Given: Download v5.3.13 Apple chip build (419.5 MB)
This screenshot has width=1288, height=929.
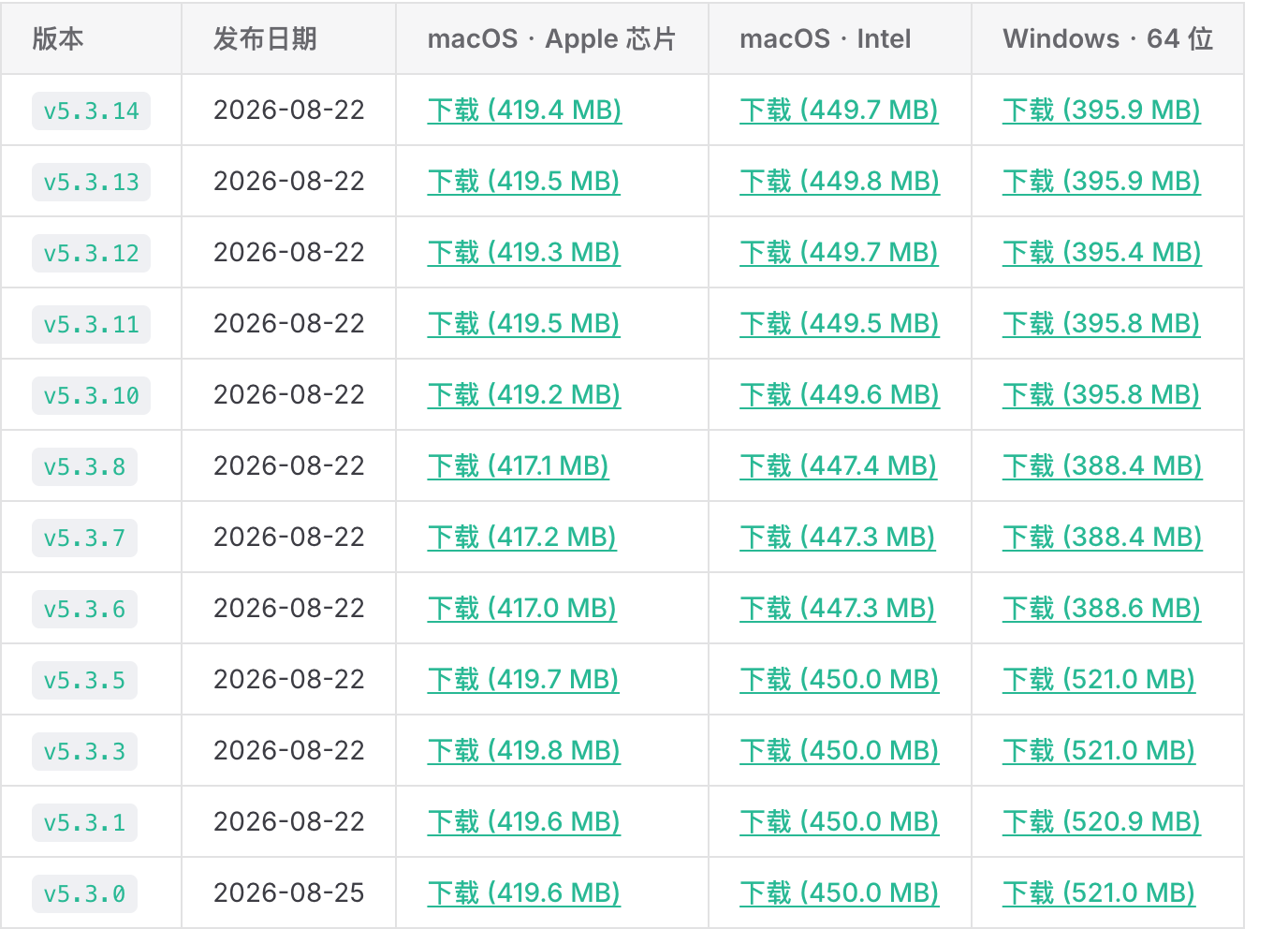Looking at the screenshot, I should pos(524,182).
